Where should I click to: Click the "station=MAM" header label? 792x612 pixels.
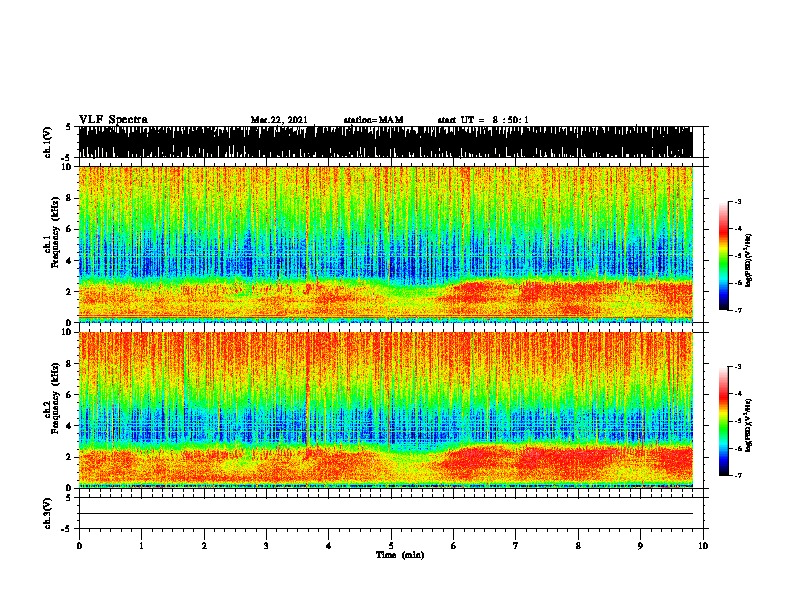(373, 120)
